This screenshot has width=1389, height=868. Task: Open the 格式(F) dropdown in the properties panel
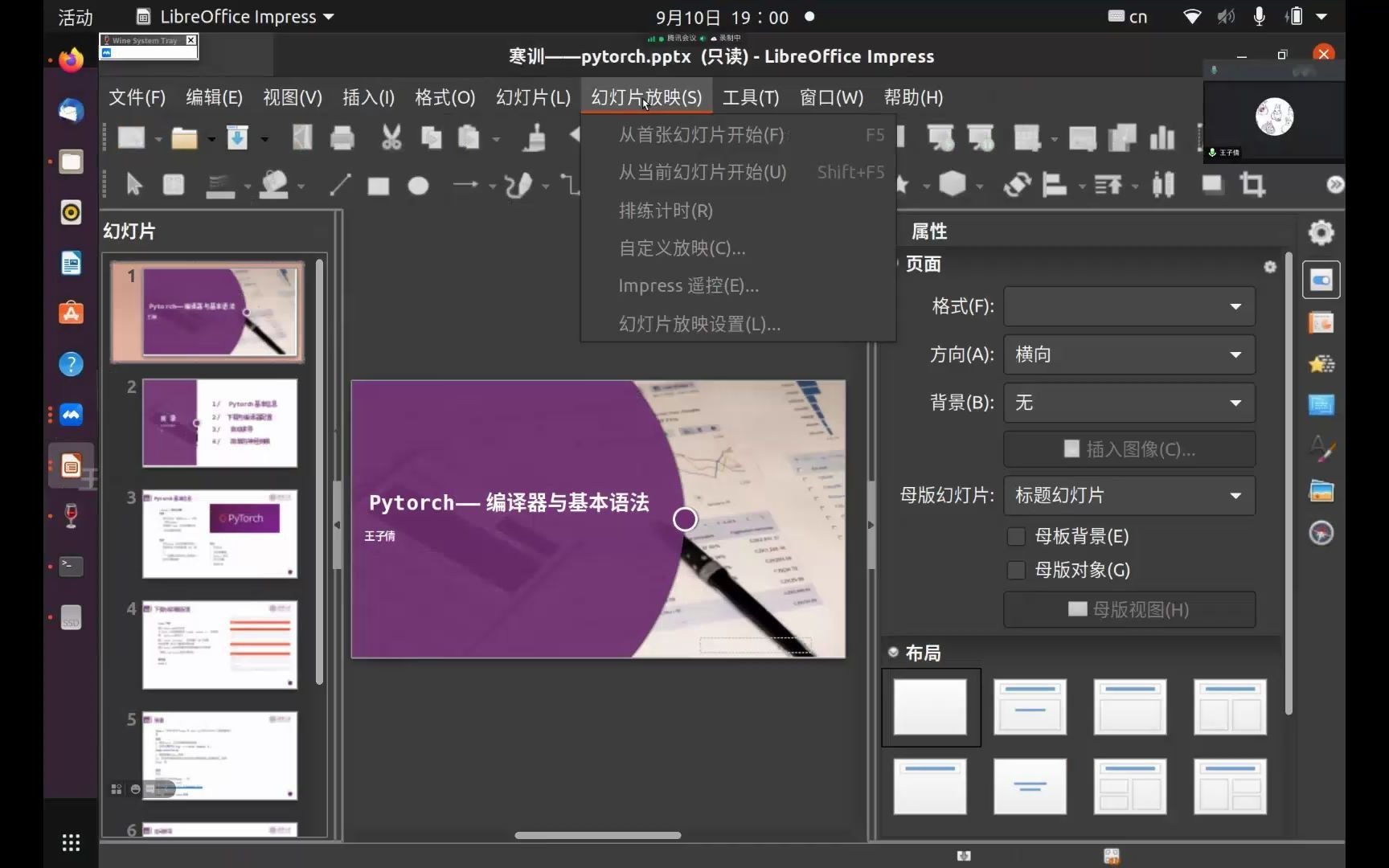(1129, 306)
